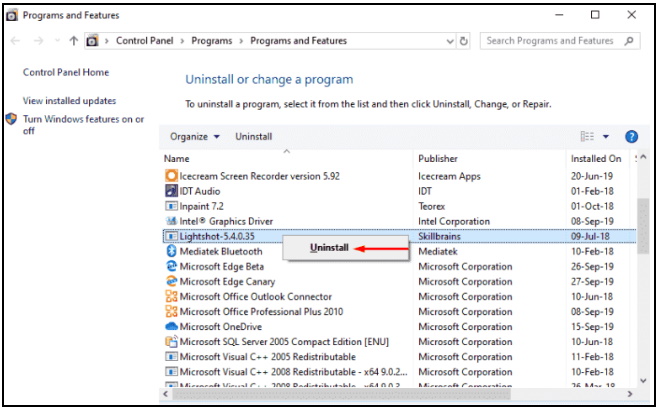
Task: Expand the address bar history dropdown
Action: pos(450,41)
